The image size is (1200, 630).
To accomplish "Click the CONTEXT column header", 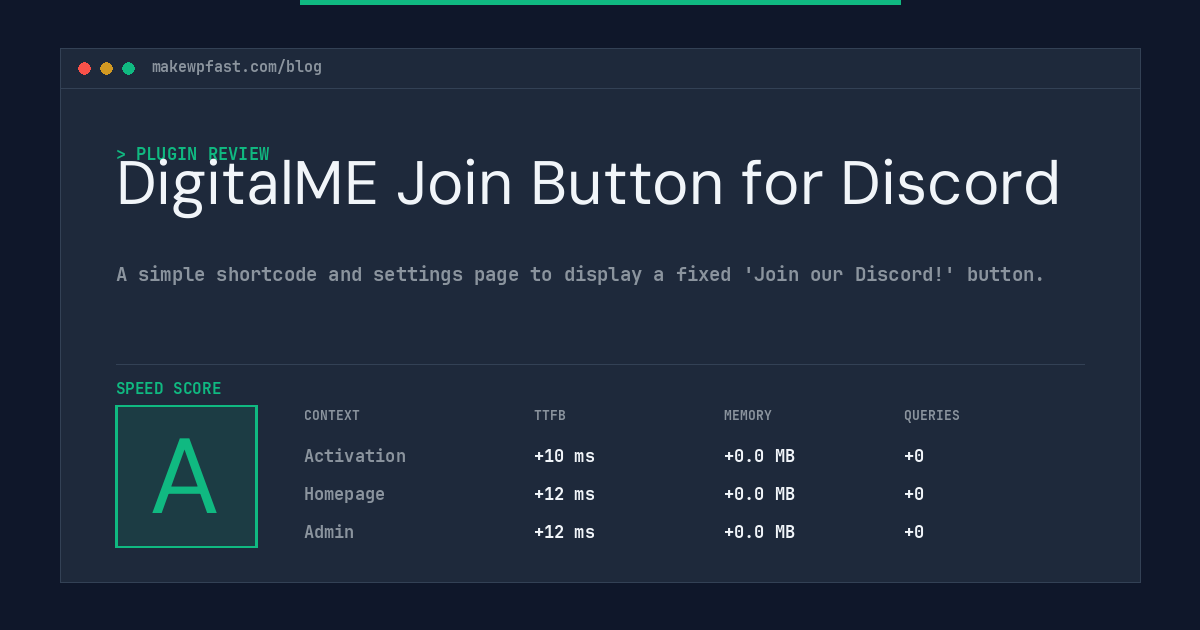I will [332, 416].
